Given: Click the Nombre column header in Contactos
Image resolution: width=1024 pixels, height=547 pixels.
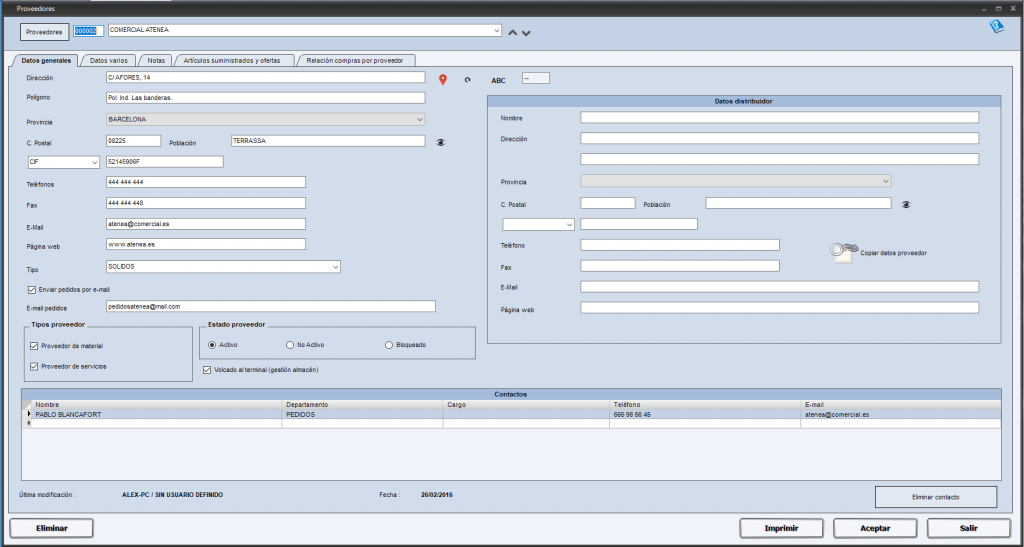Looking at the screenshot, I should [x=157, y=405].
